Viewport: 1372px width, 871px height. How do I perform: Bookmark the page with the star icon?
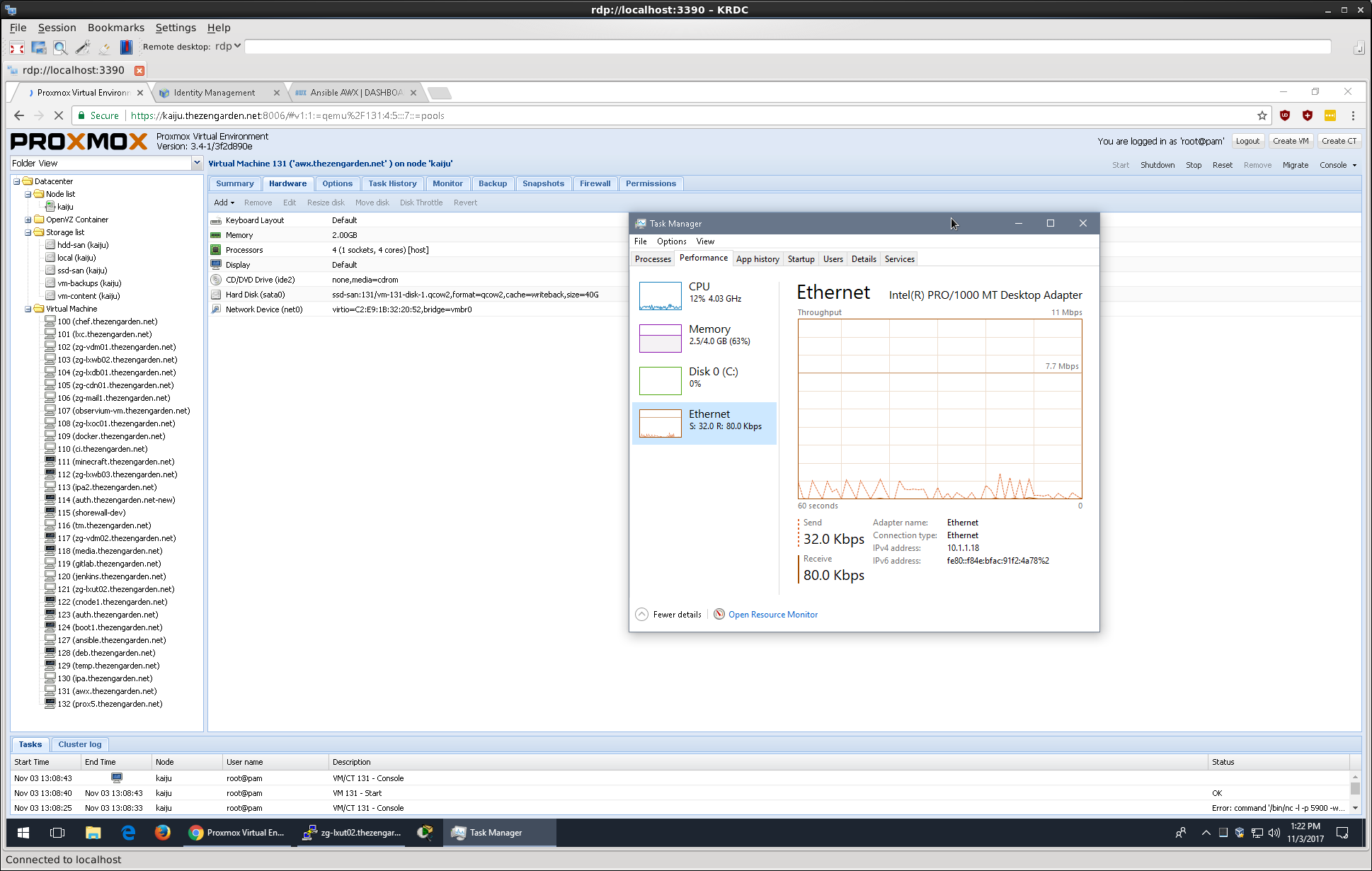tap(1262, 115)
